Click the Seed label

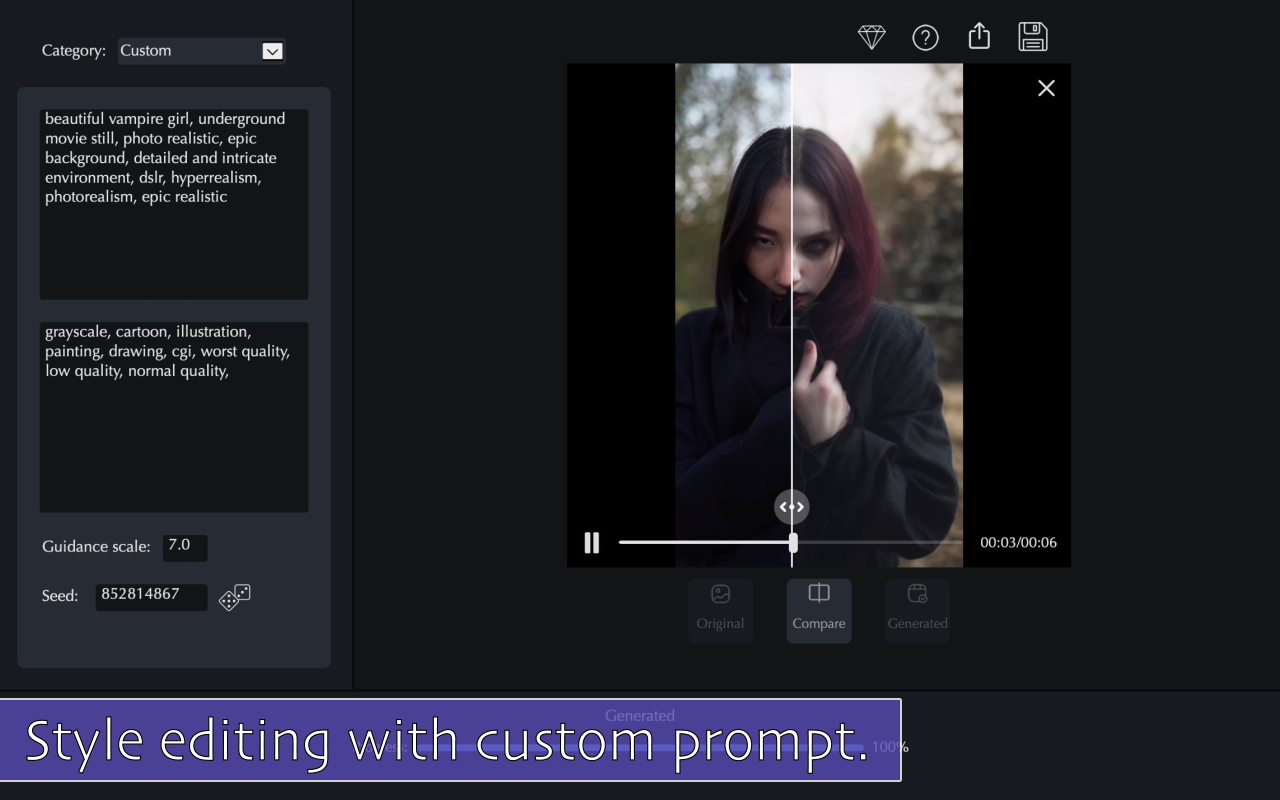[60, 596]
